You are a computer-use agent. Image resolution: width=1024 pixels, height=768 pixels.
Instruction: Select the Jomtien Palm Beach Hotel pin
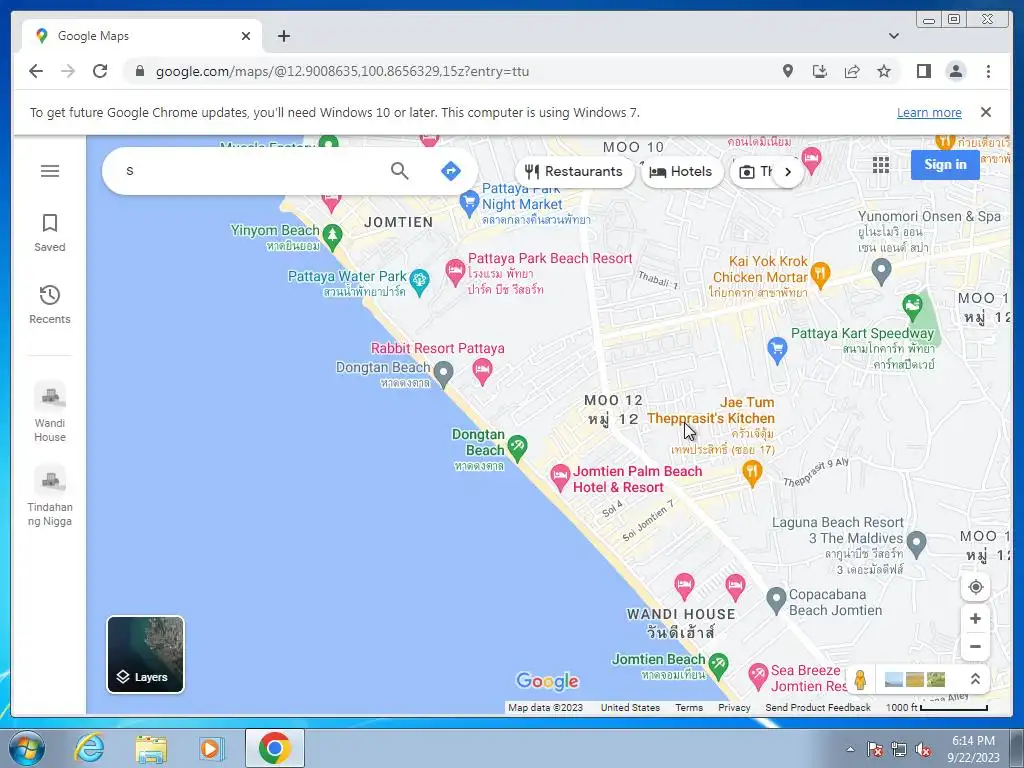560,478
